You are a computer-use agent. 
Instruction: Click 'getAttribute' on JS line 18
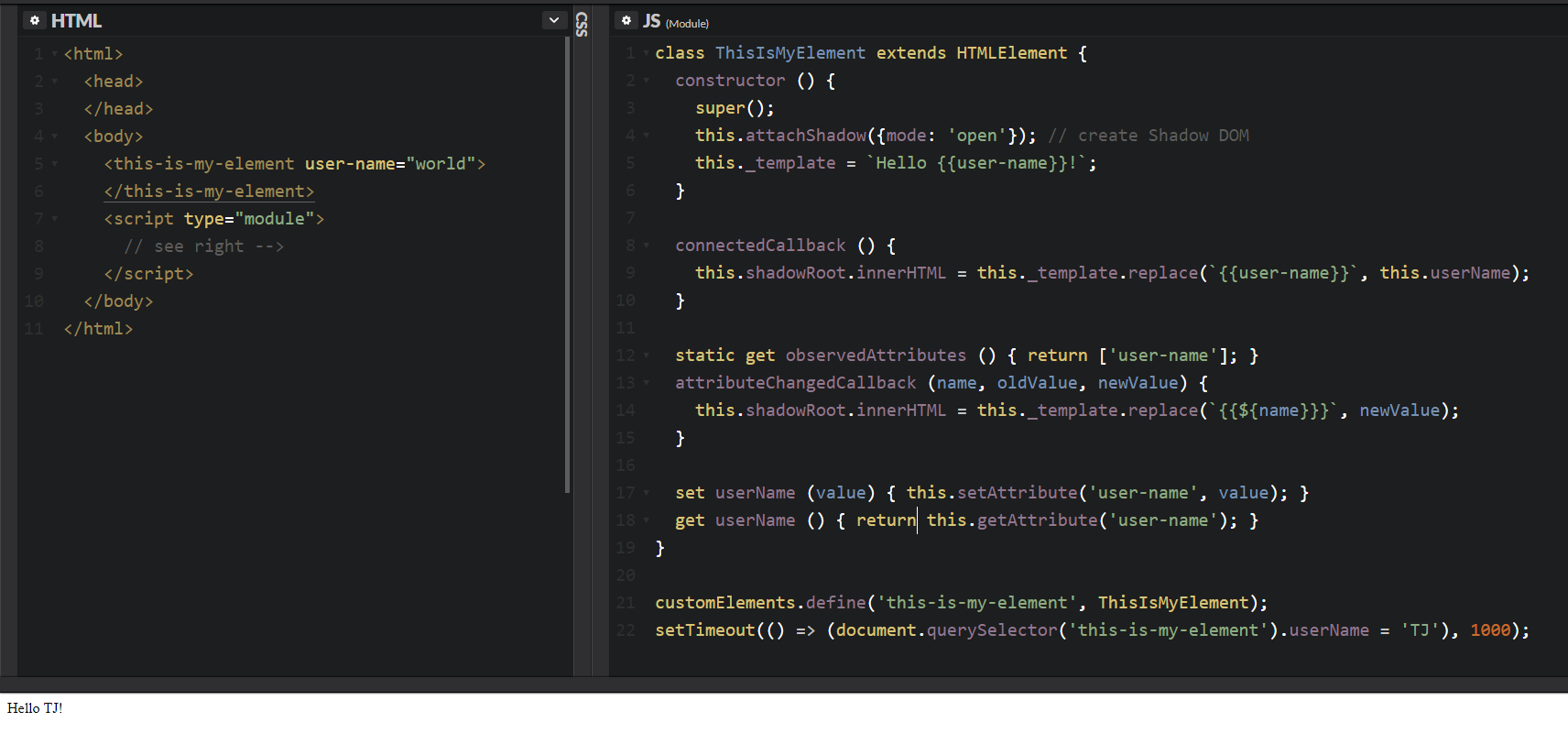point(1038,520)
